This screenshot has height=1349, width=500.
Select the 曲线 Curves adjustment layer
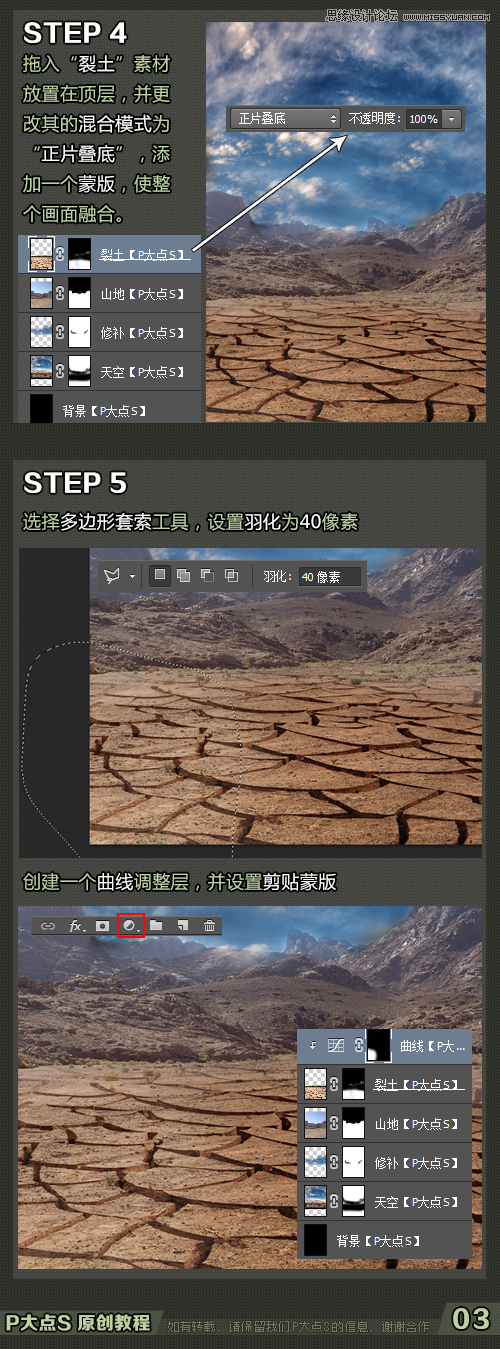385,1046
